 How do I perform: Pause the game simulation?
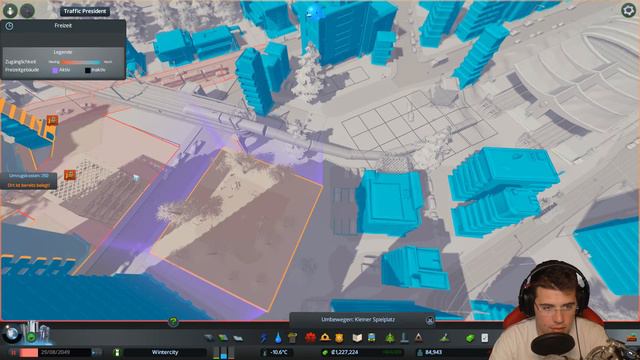click(13, 352)
